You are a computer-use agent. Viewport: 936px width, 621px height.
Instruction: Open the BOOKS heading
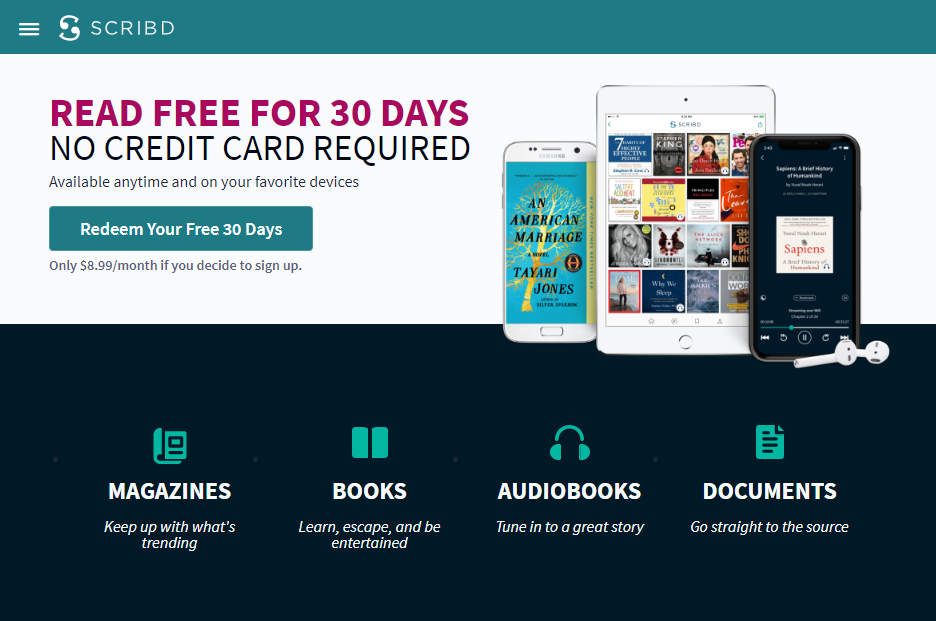coord(370,491)
